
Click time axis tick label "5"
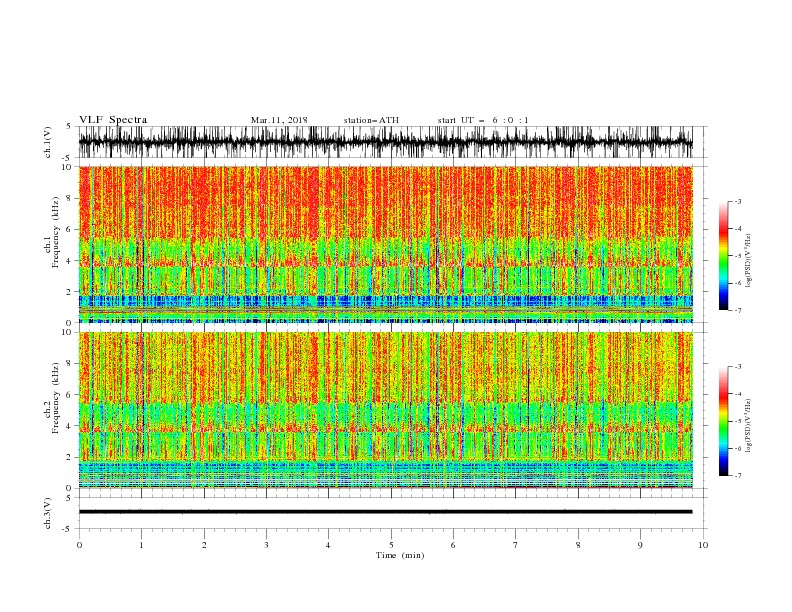click(x=391, y=545)
